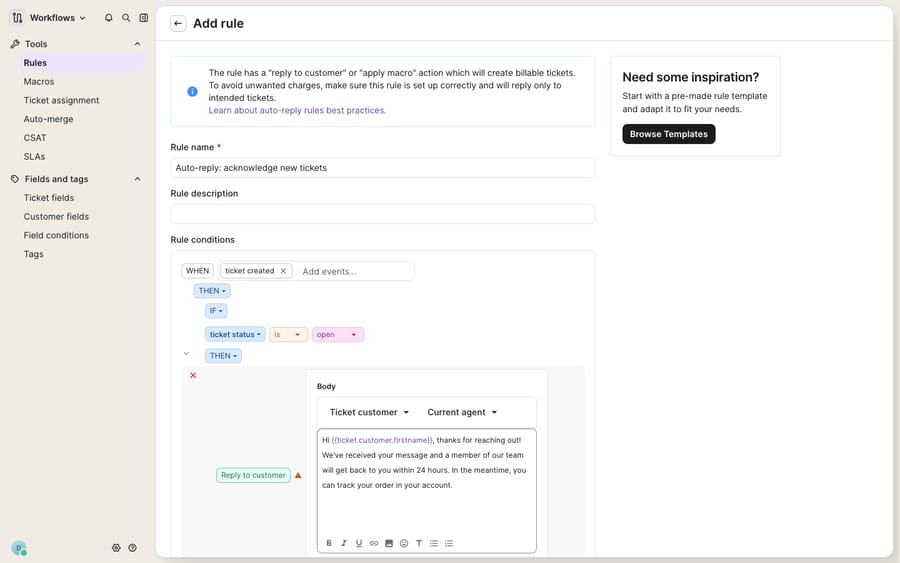Viewport: 900px width, 563px height.
Task: Click the WHEN label chip
Action: tap(197, 271)
